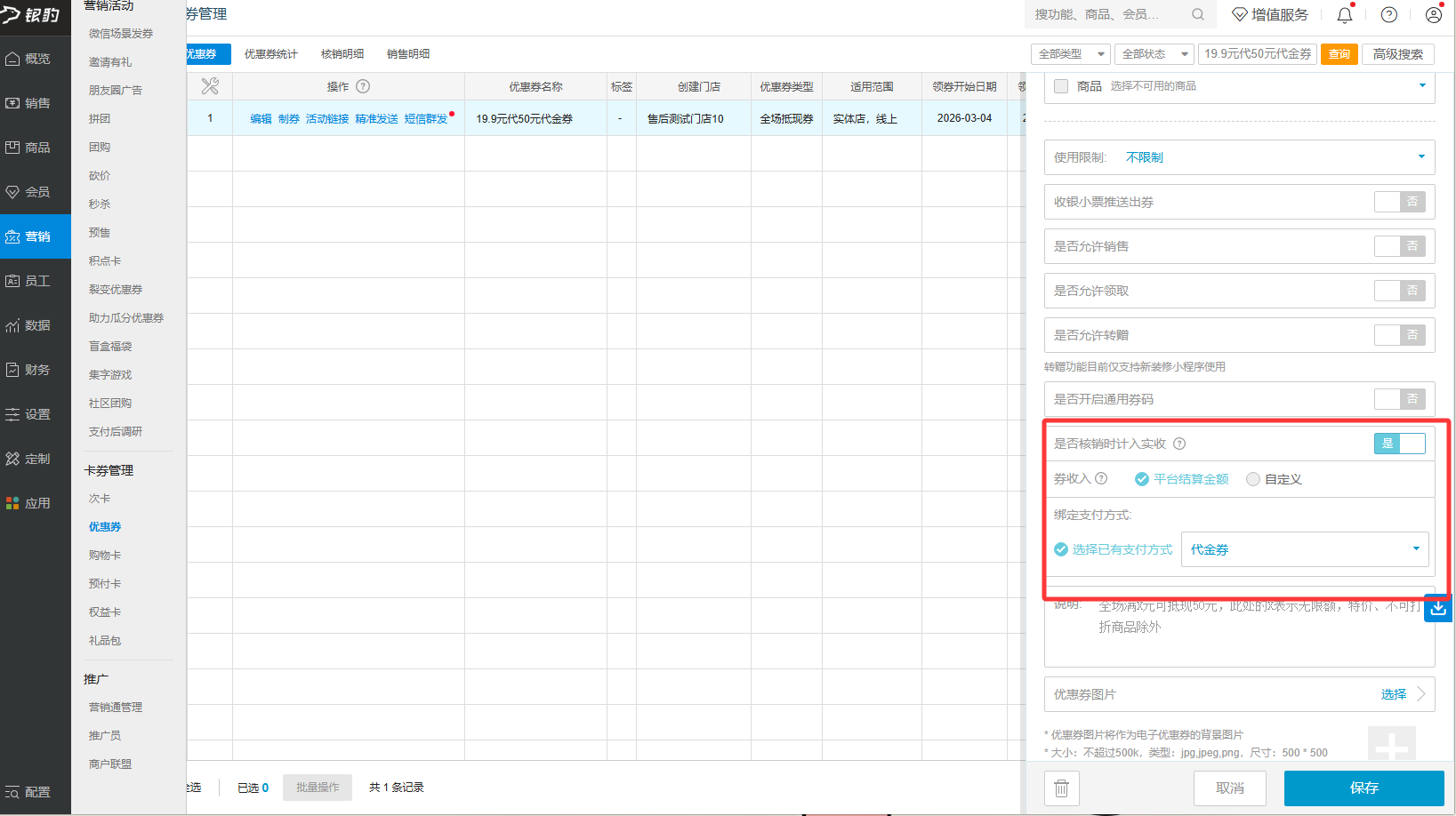The height and width of the screenshot is (816, 1456).
Task: Open 高级搜索 advanced search
Action: pos(1398,54)
